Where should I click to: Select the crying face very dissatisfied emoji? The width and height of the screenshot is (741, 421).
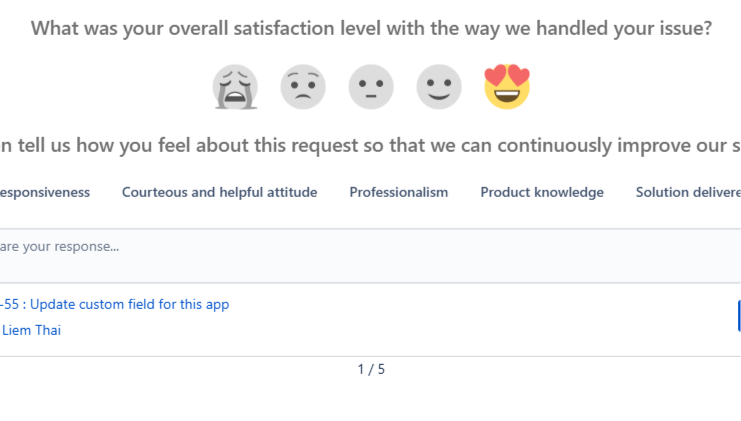click(235, 87)
